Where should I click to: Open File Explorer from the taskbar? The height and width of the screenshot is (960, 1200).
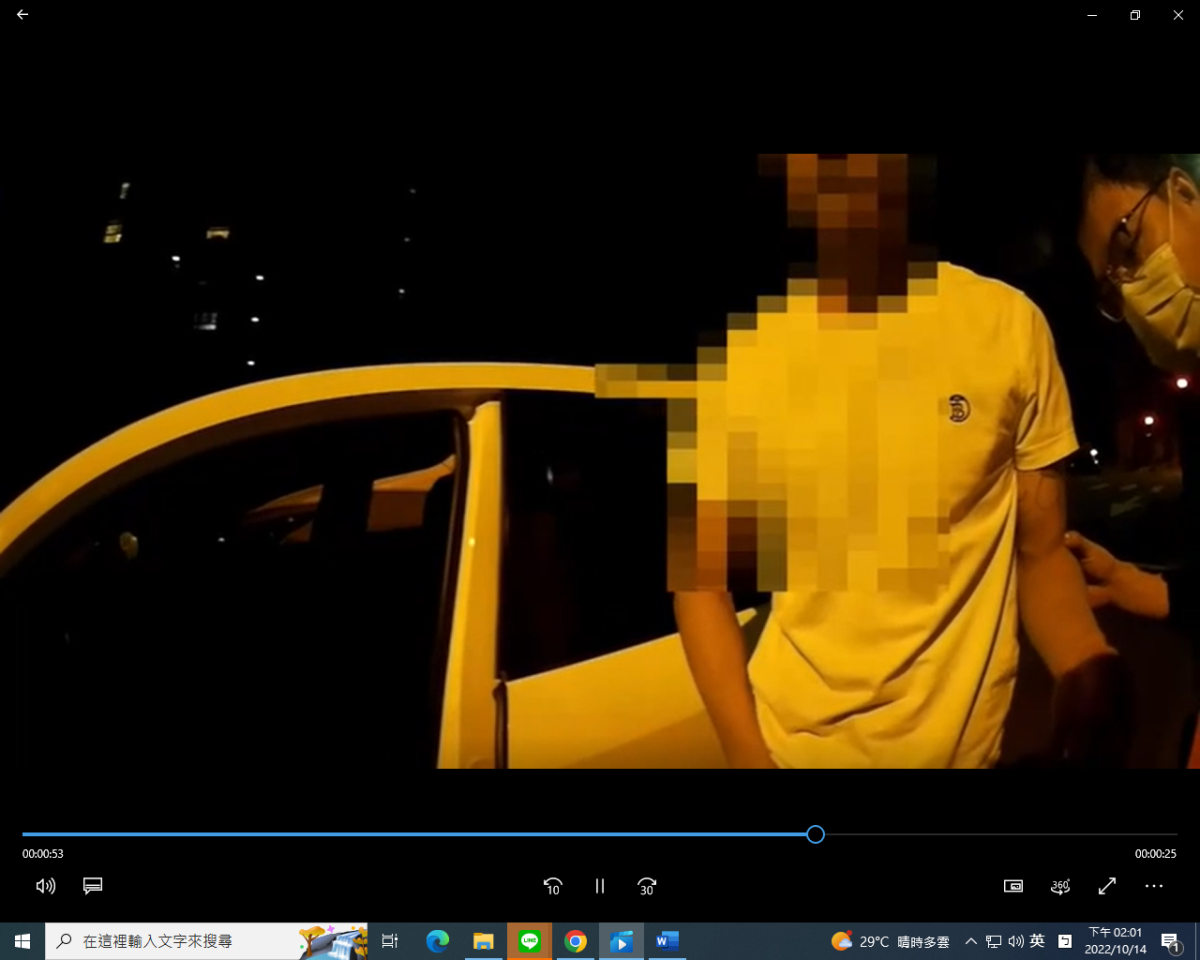483,941
